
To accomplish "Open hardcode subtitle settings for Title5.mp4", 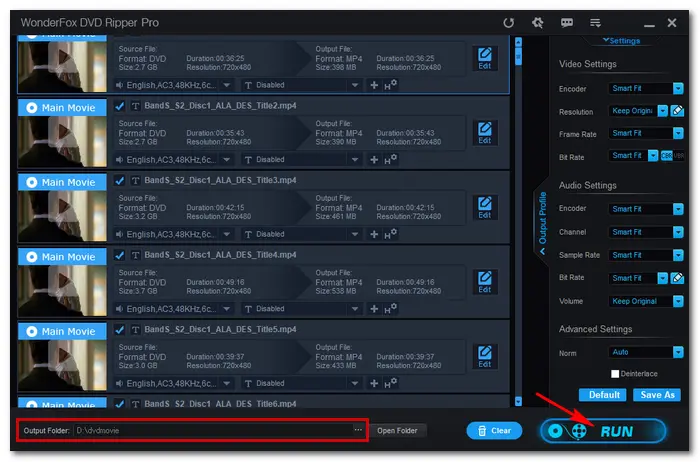I will point(390,383).
